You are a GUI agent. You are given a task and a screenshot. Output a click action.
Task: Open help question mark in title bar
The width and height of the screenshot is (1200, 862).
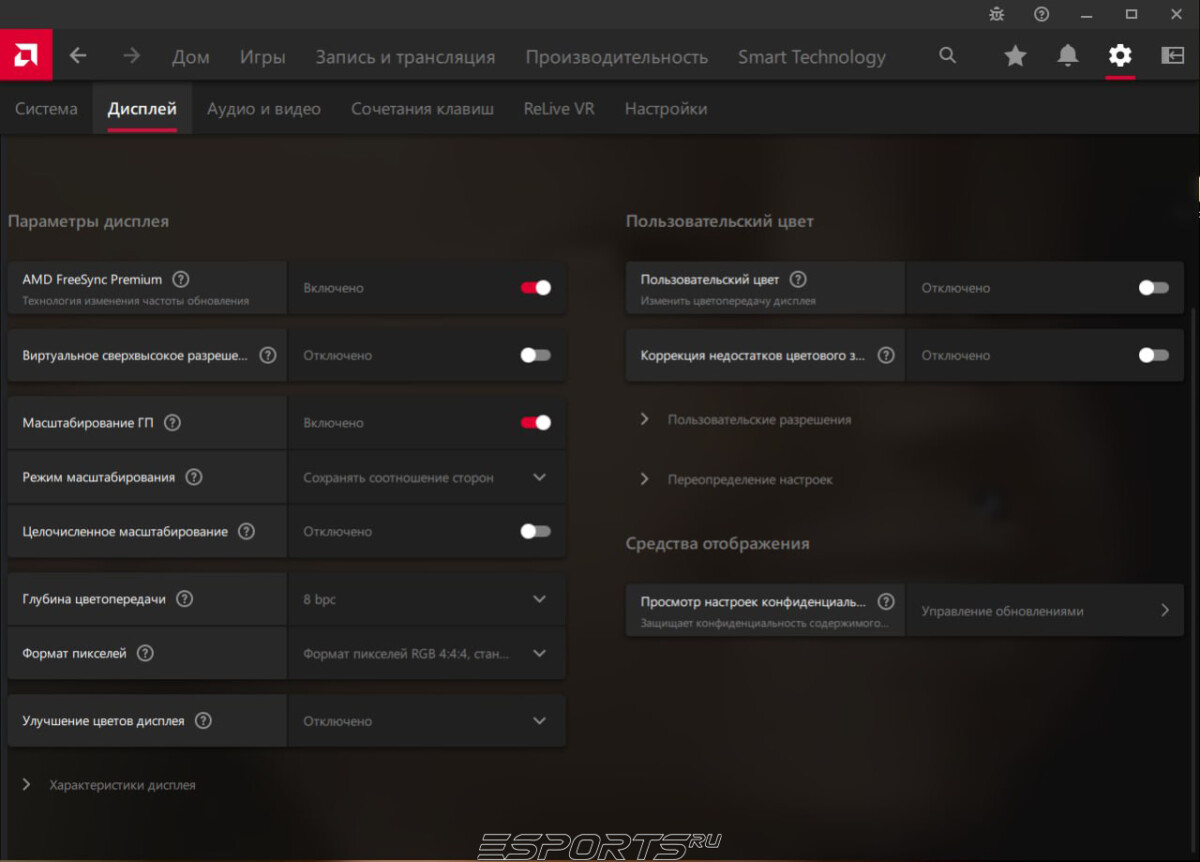pyautogui.click(x=1041, y=14)
